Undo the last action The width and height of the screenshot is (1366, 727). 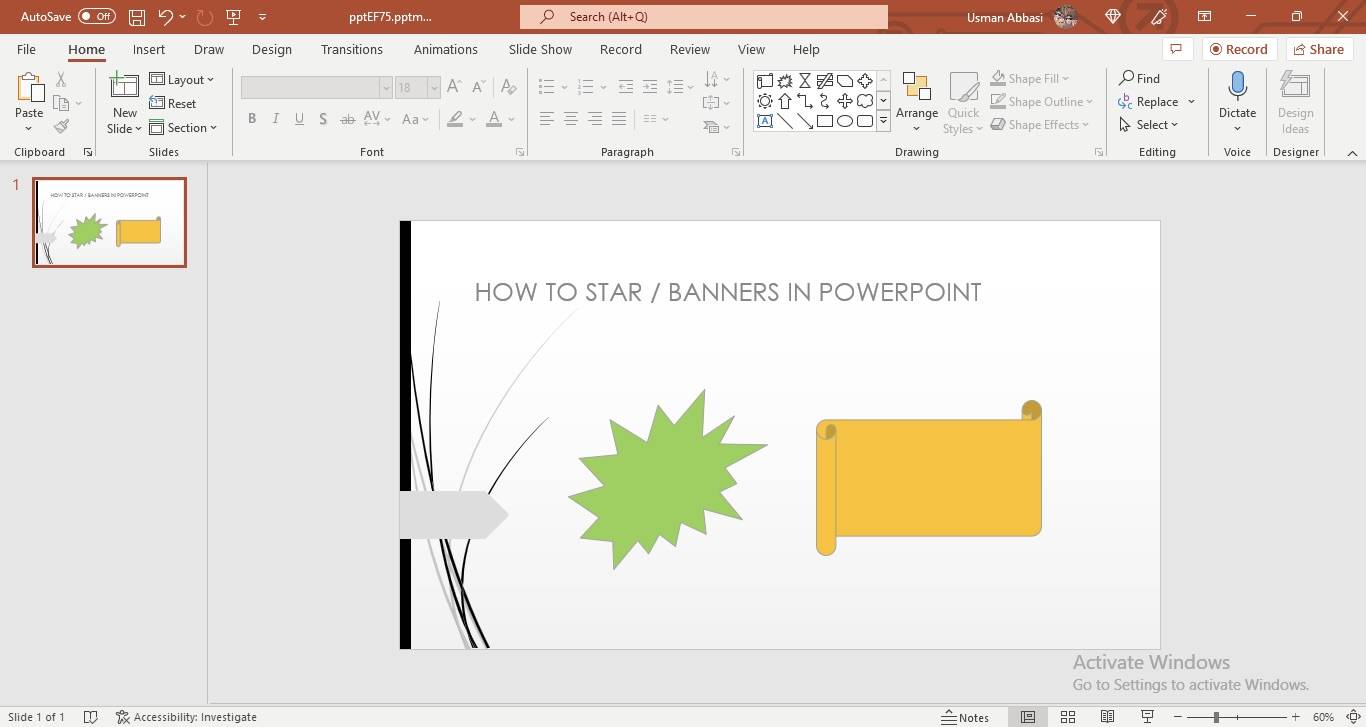(166, 17)
